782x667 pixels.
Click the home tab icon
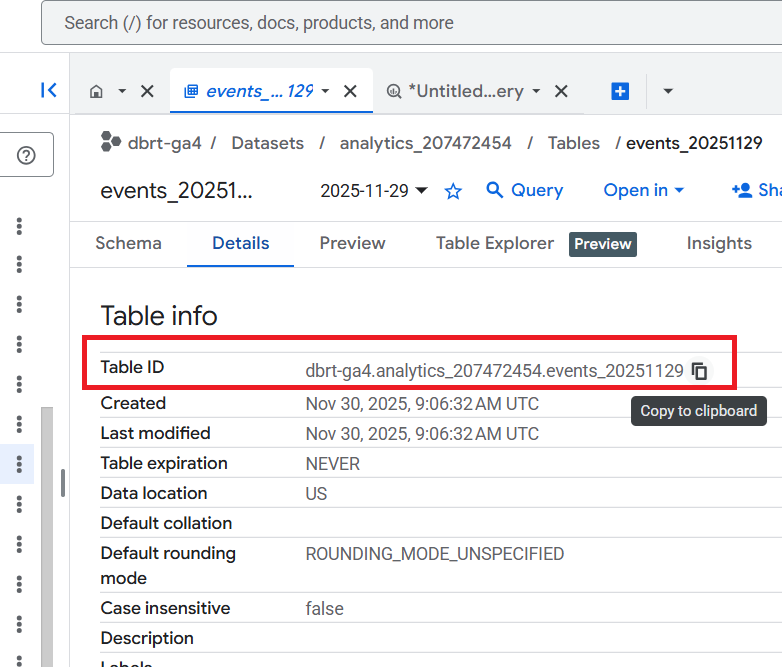[x=97, y=91]
